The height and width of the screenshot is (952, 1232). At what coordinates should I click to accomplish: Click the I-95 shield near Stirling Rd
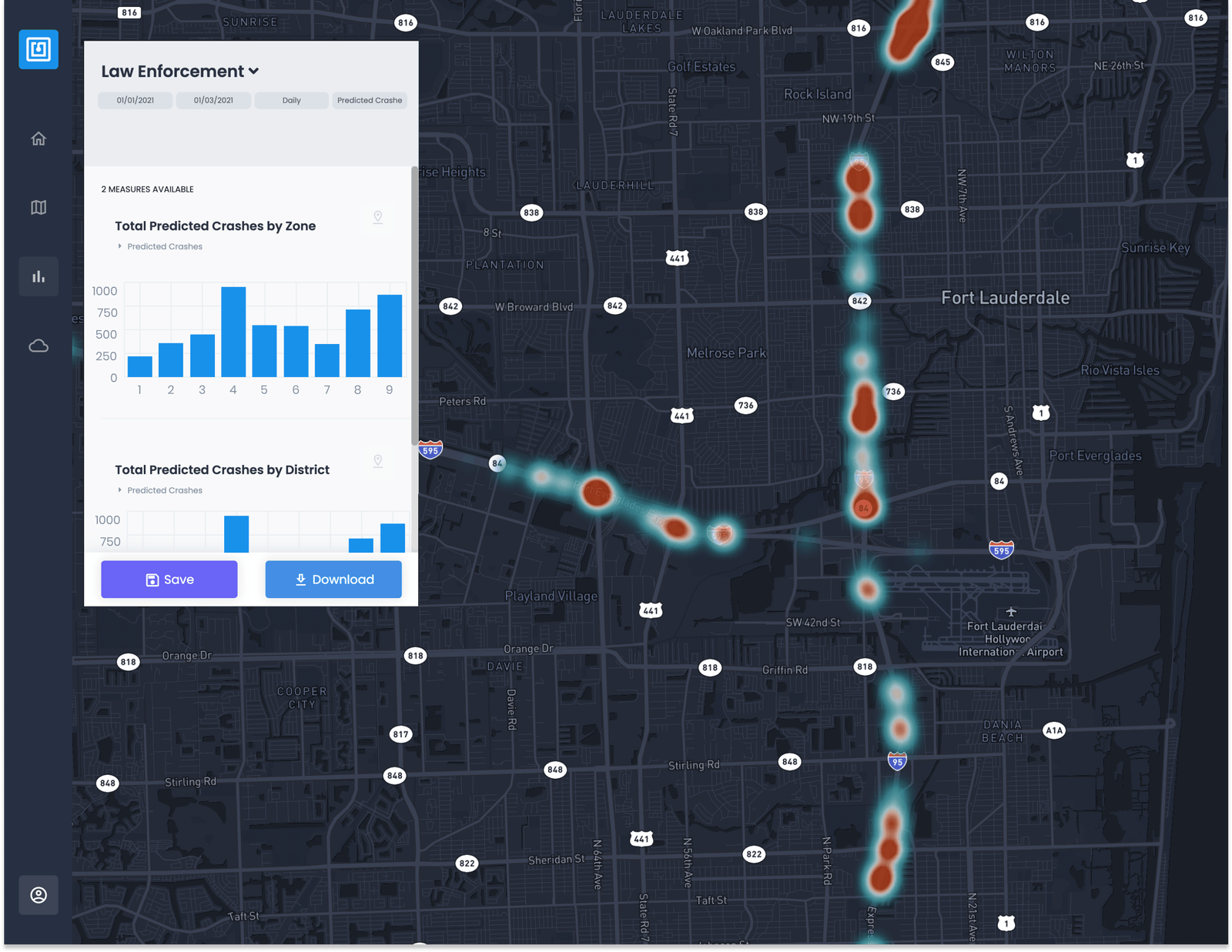click(897, 761)
